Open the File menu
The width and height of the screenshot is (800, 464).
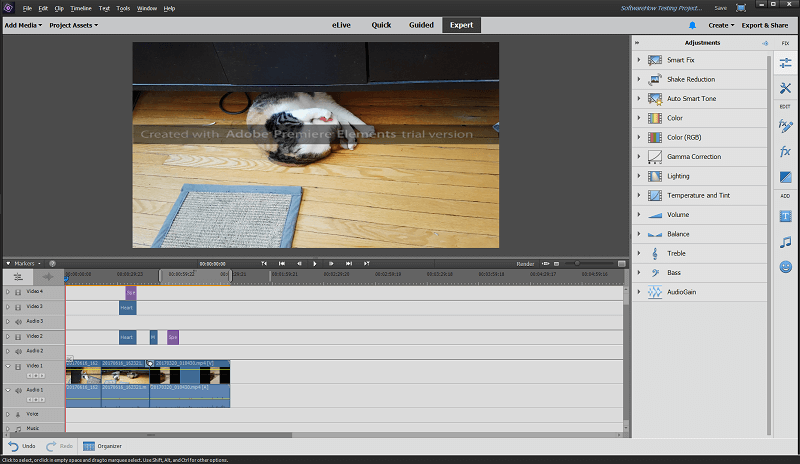27,8
